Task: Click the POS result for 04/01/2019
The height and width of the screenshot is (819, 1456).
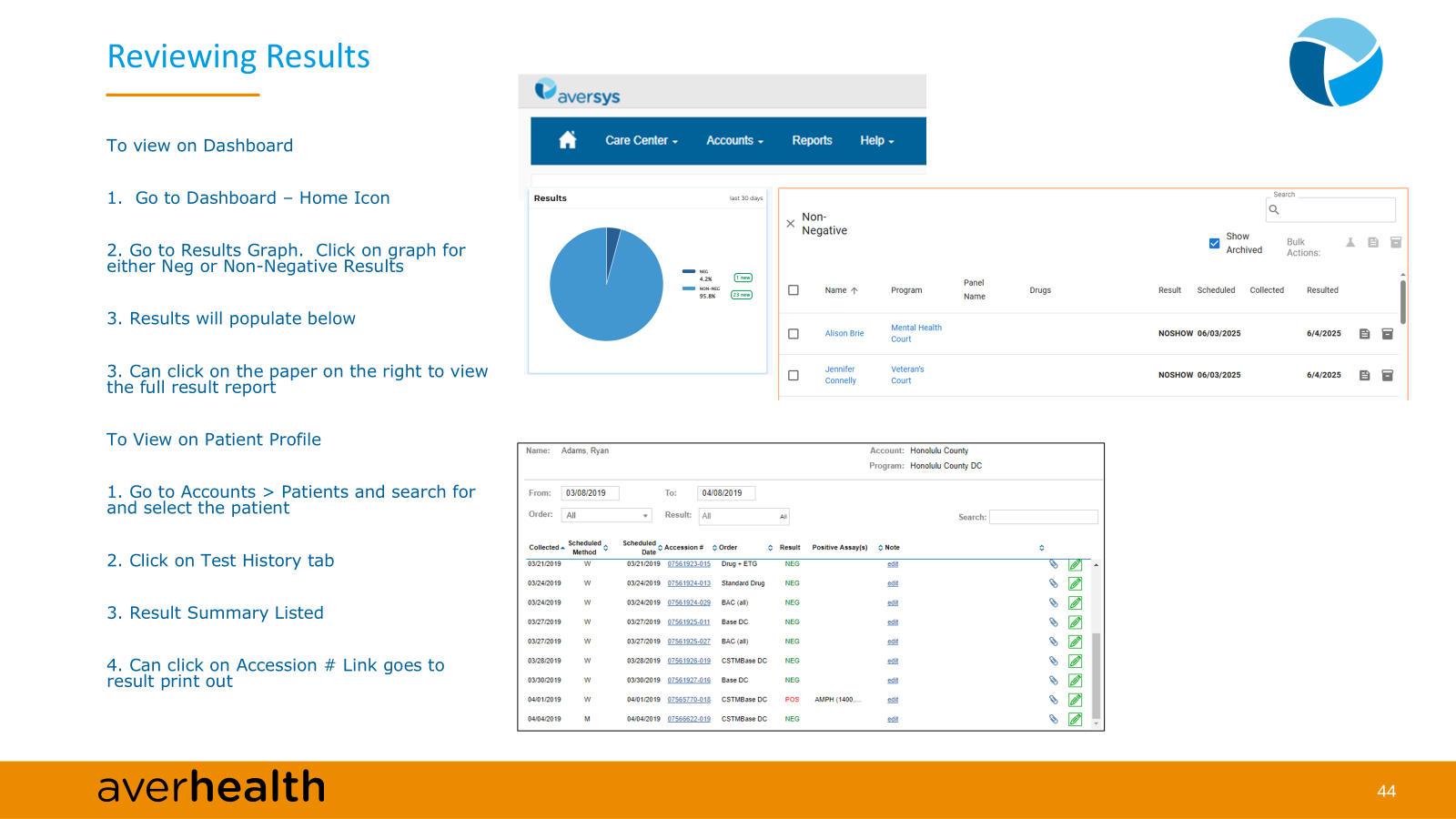Action: [792, 700]
